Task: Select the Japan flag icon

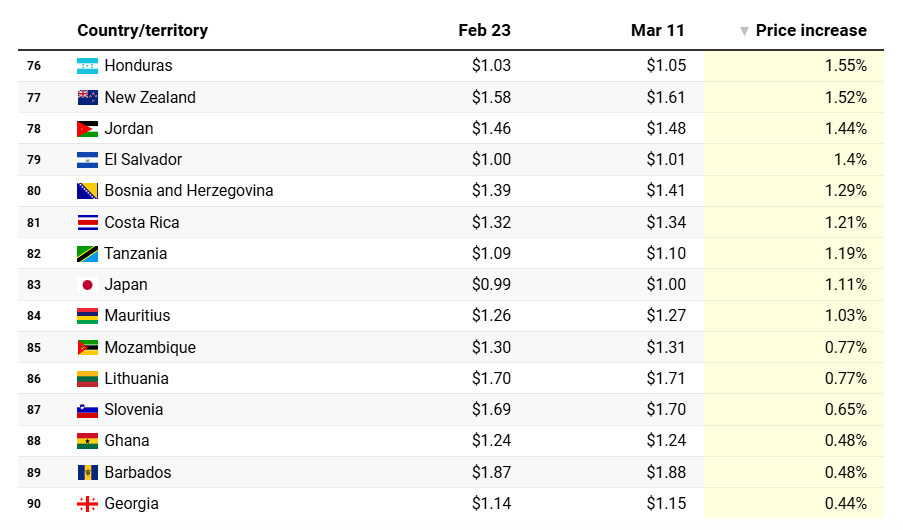Action: click(x=87, y=285)
